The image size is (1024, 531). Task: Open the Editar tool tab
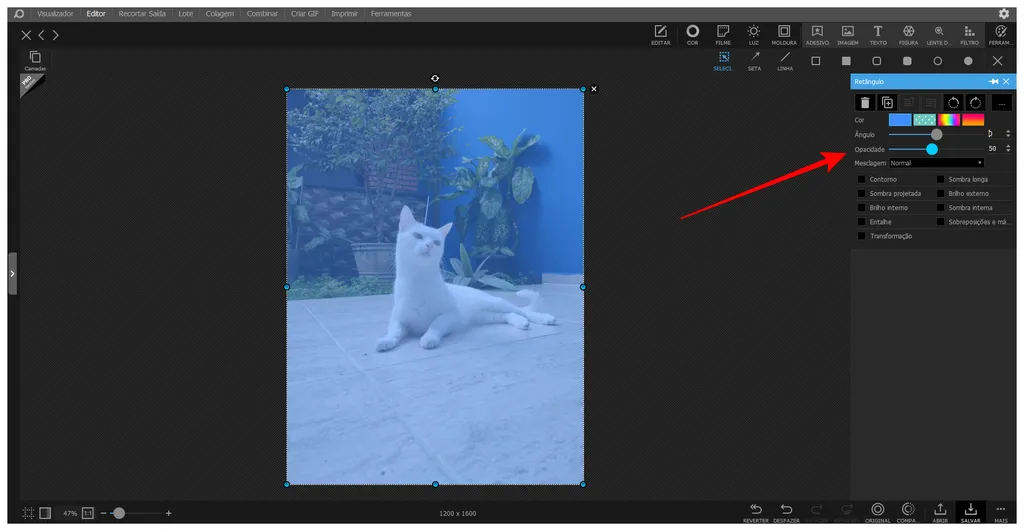pyautogui.click(x=660, y=35)
